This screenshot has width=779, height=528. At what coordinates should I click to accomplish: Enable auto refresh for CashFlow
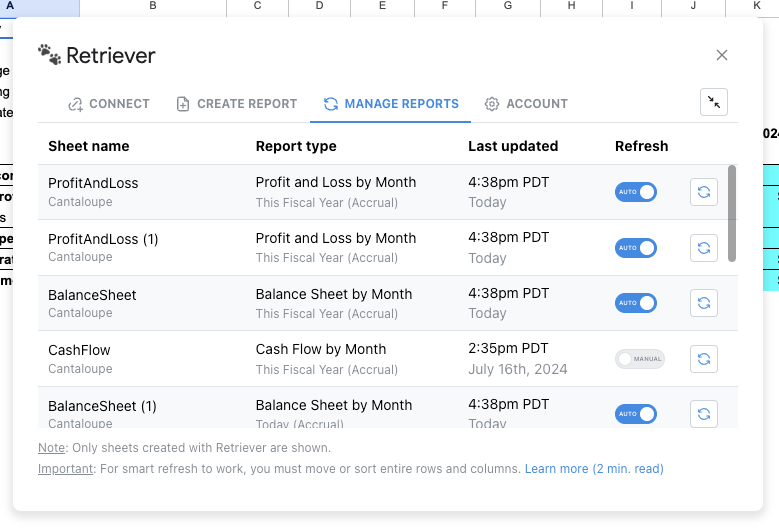(x=640, y=358)
